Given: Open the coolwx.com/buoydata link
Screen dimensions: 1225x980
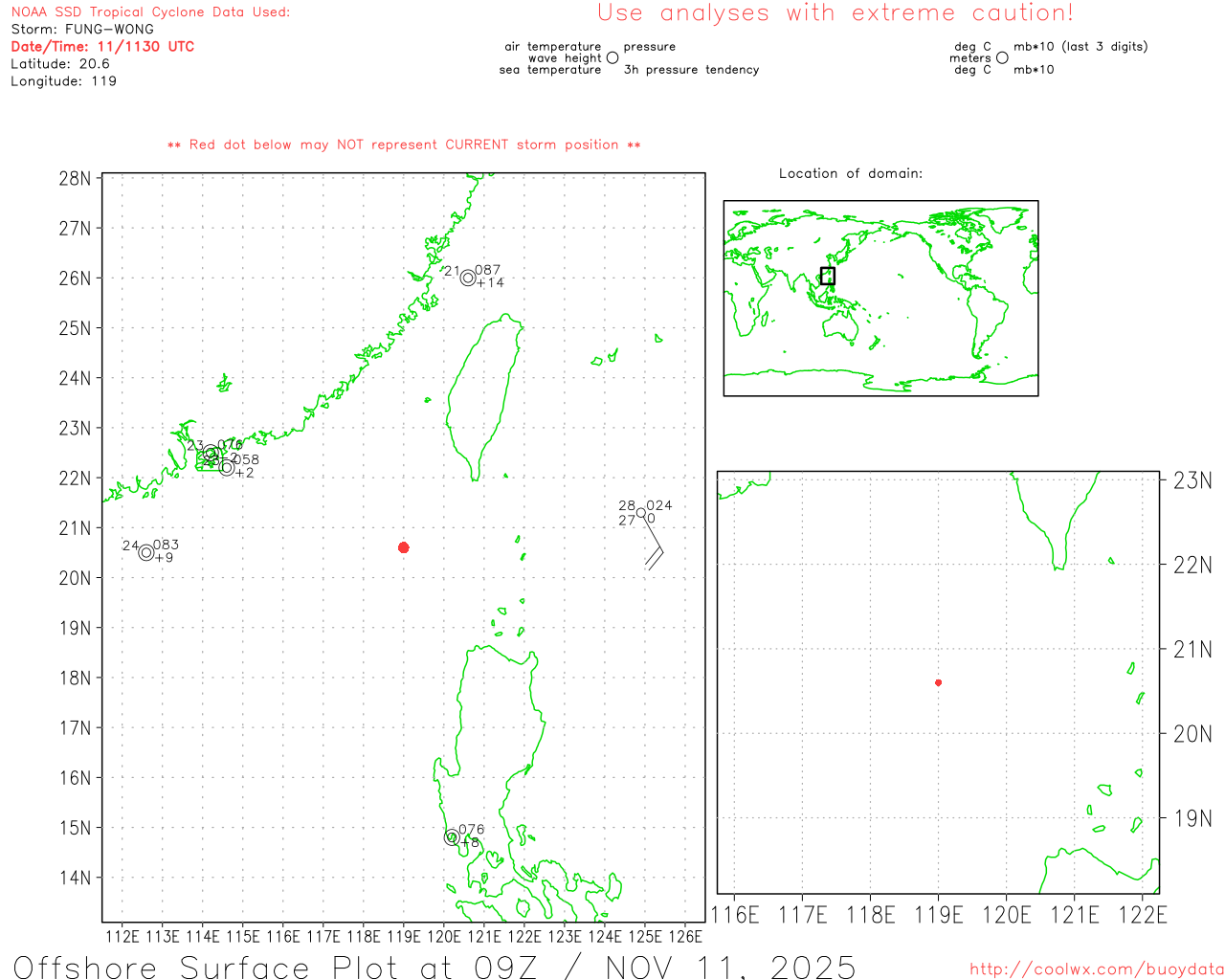Looking at the screenshot, I should click(1097, 969).
